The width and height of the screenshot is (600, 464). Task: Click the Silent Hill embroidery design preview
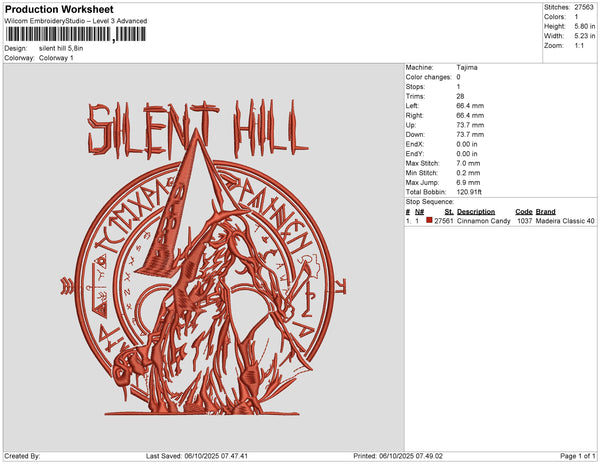point(203,257)
